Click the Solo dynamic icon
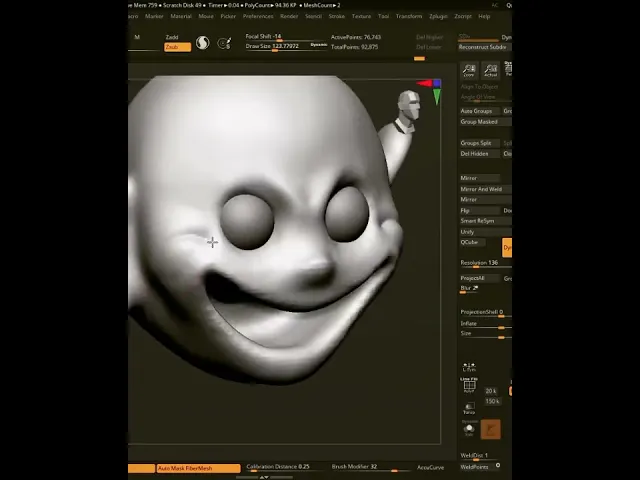640x480 pixels. (x=469, y=429)
